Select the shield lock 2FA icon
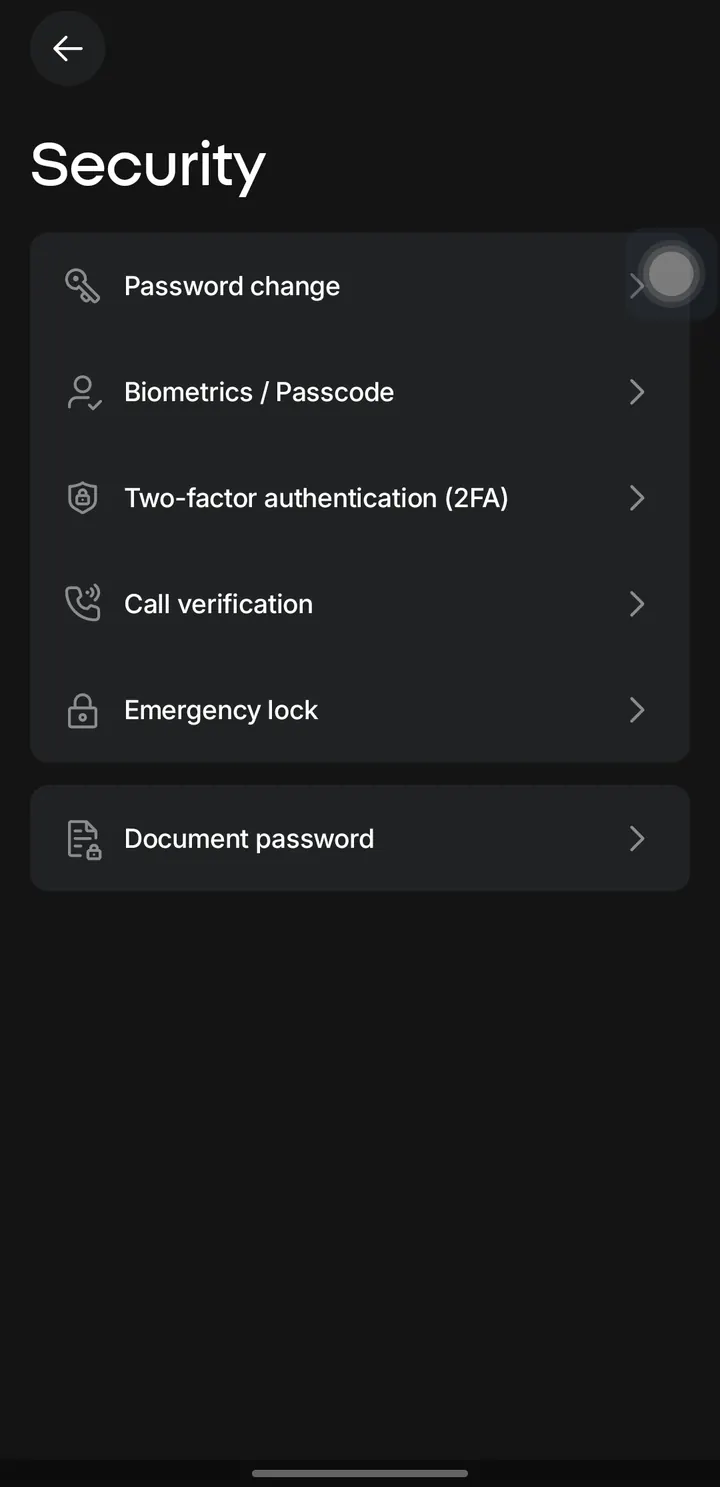The height and width of the screenshot is (1487, 720). (x=82, y=498)
